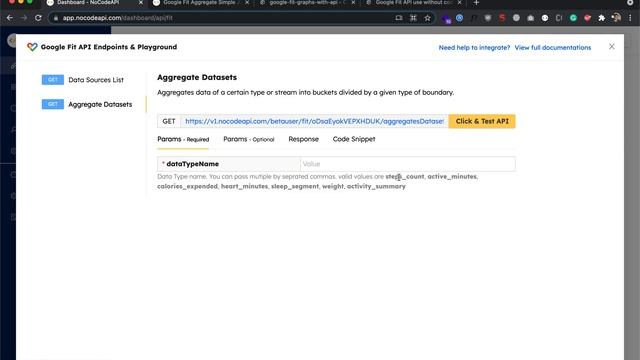Image resolution: width=640 pixels, height=360 pixels.
Task: Click the lock icon in the address bar
Action: (56, 18)
